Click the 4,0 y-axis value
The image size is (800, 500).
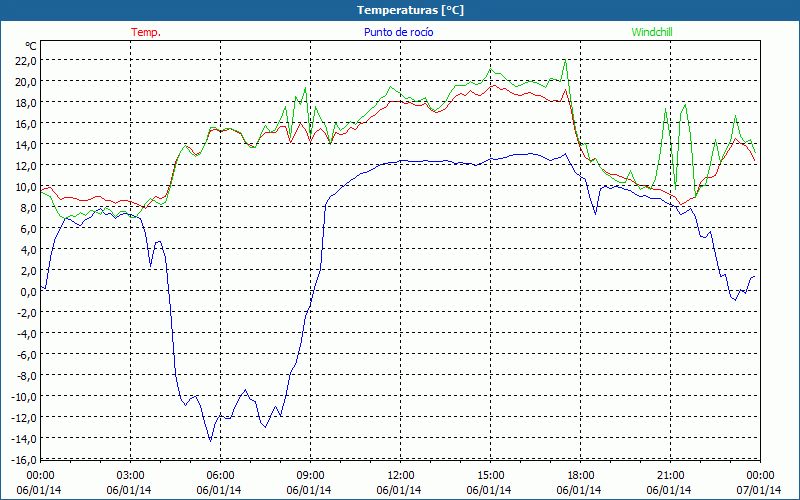point(30,249)
